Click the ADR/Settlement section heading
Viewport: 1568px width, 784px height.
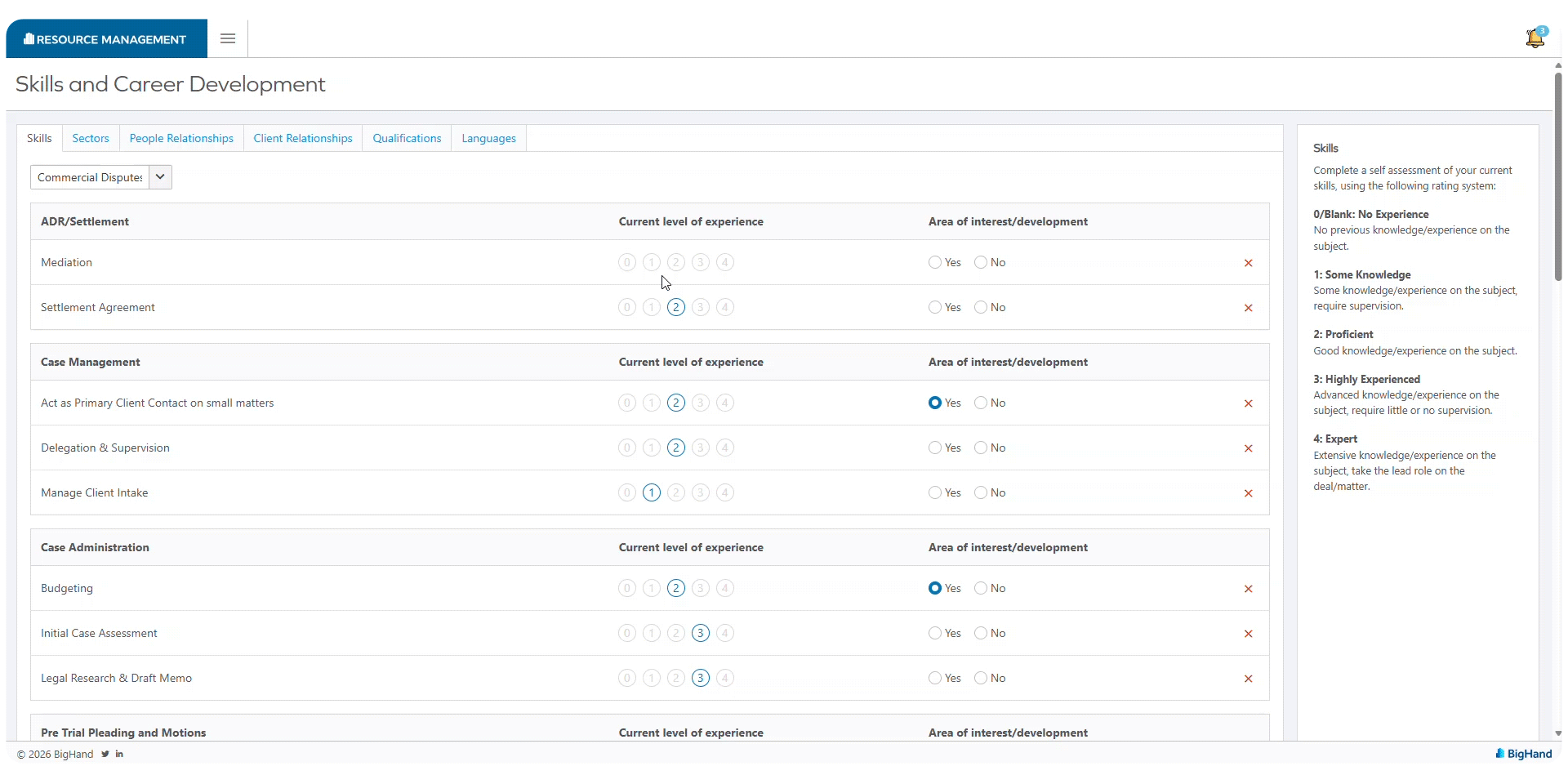coord(85,221)
